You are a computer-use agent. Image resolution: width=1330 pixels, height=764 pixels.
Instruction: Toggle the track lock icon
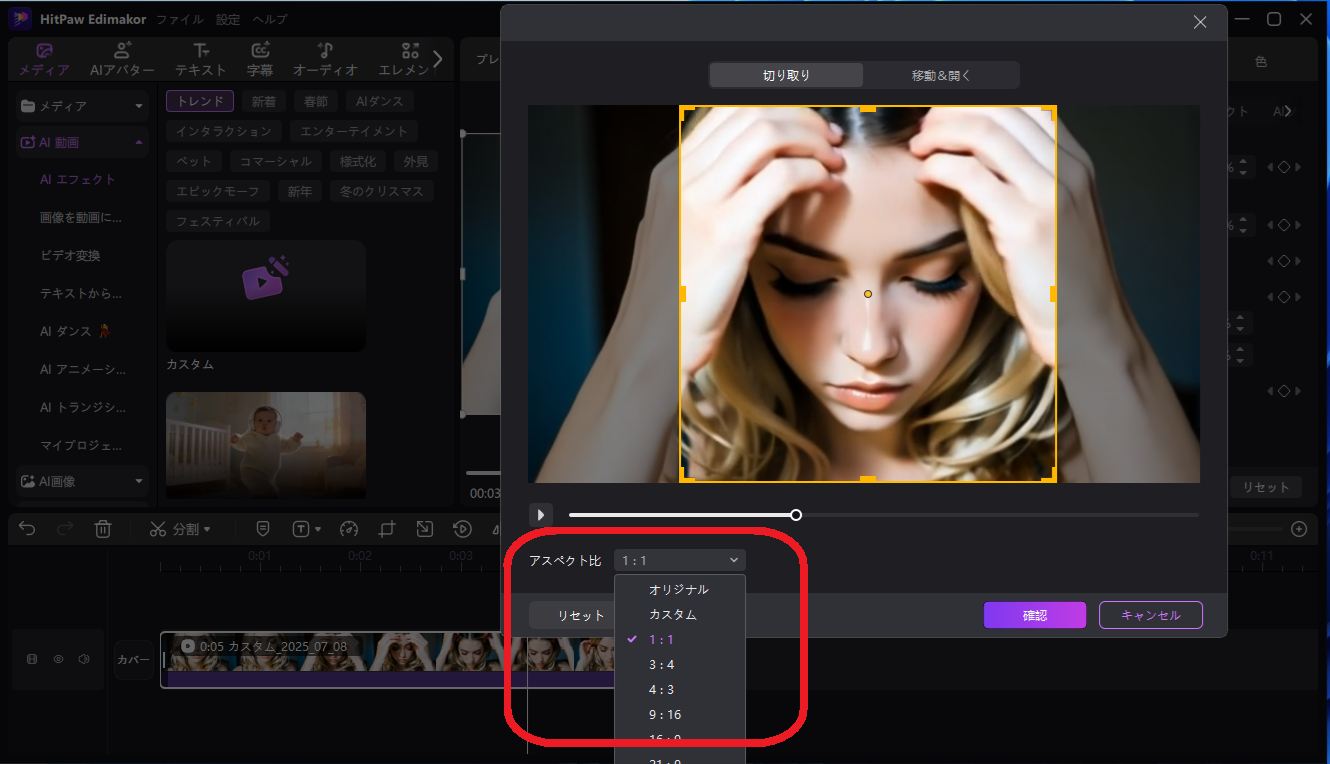click(x=33, y=659)
